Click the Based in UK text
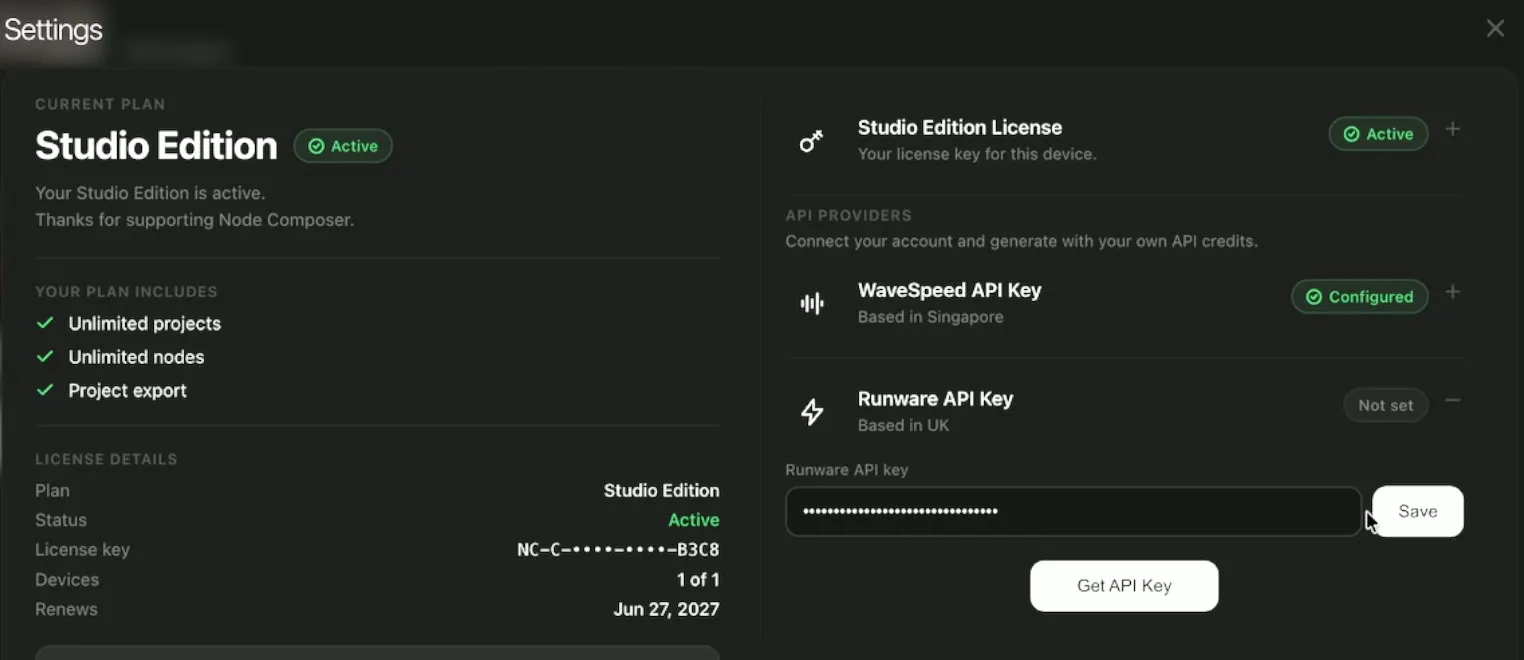 pyautogui.click(x=904, y=425)
